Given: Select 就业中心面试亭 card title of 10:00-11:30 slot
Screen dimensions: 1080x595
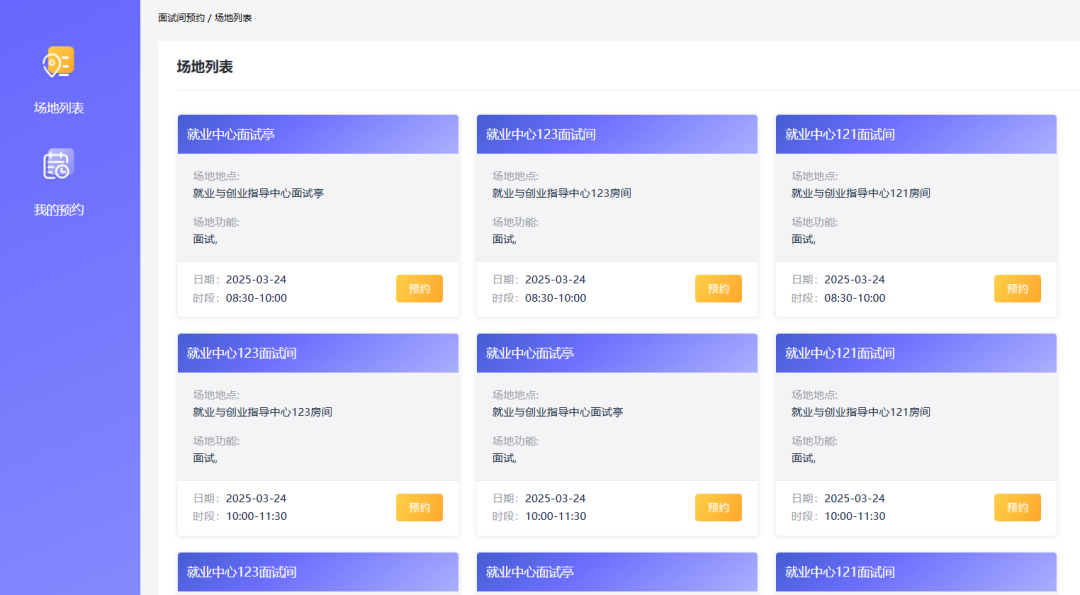Looking at the screenshot, I should (x=530, y=353).
